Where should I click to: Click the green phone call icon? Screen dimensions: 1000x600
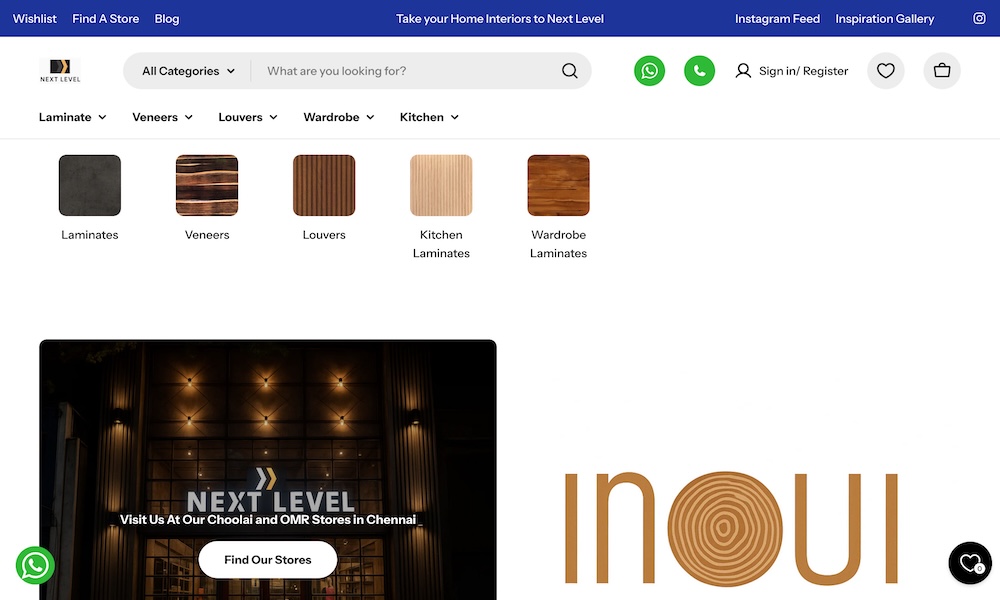(x=699, y=71)
